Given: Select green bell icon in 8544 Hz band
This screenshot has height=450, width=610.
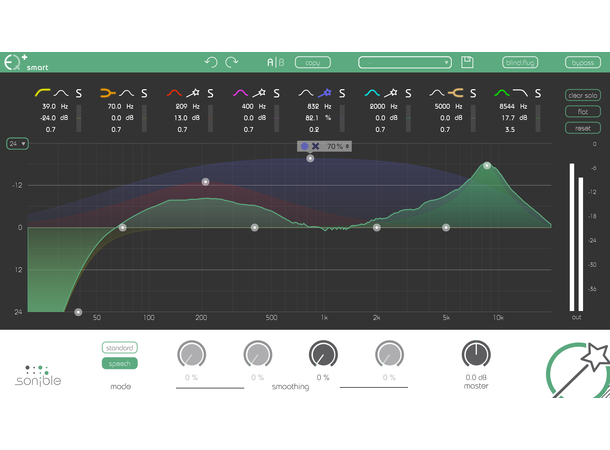Looking at the screenshot, I should pyautogui.click(x=501, y=93).
